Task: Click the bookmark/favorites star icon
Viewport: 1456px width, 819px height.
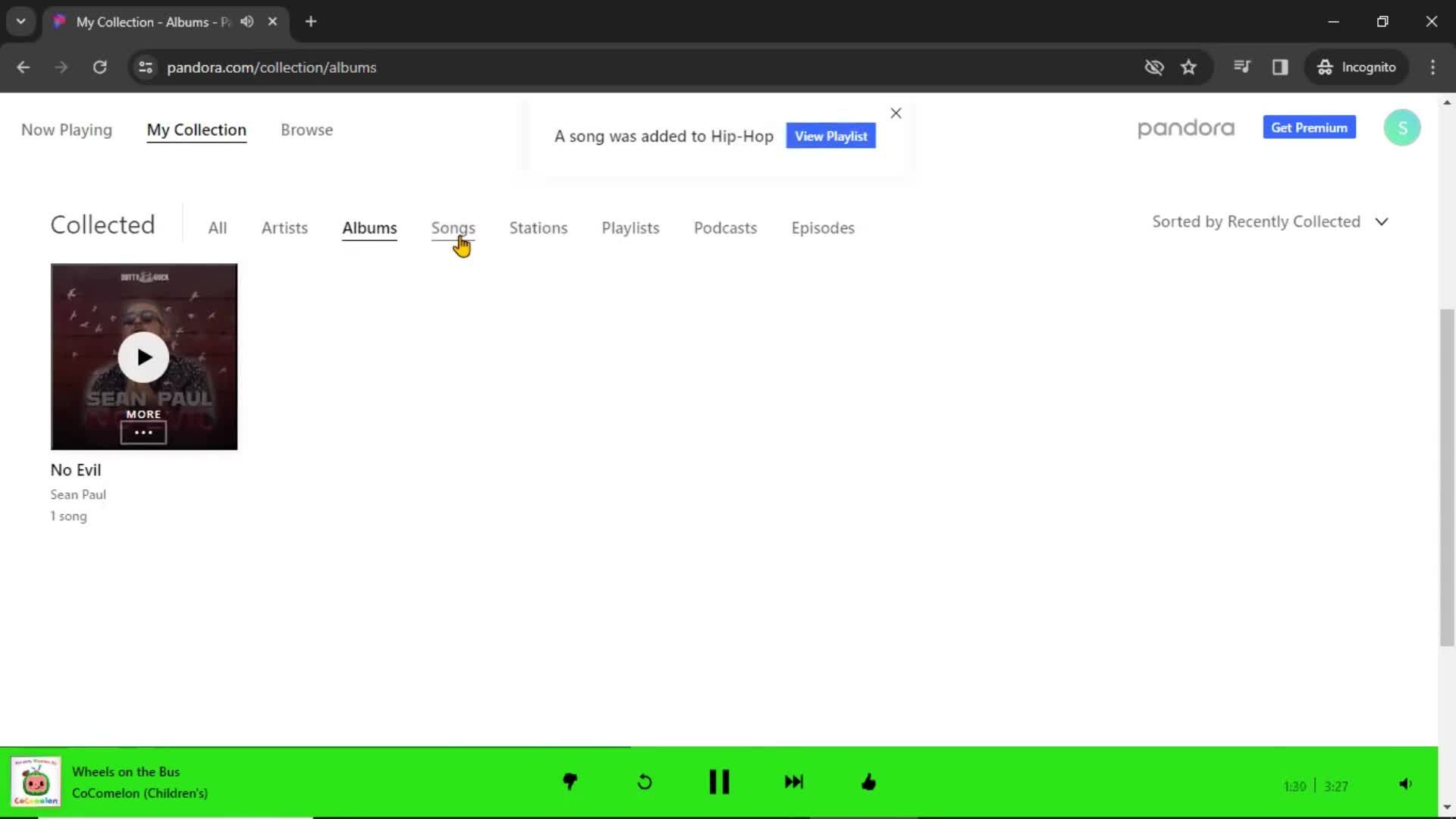Action: pos(1189,67)
